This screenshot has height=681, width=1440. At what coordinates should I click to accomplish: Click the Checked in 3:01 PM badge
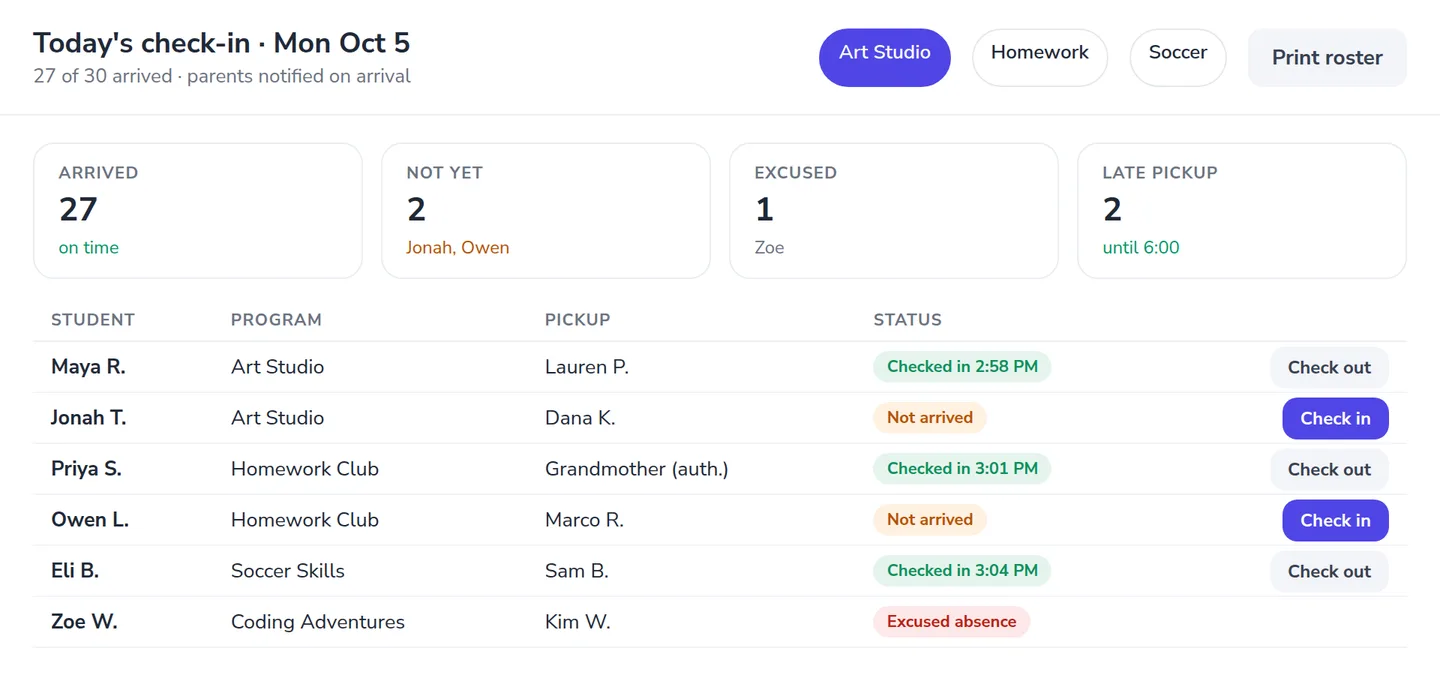pos(962,468)
